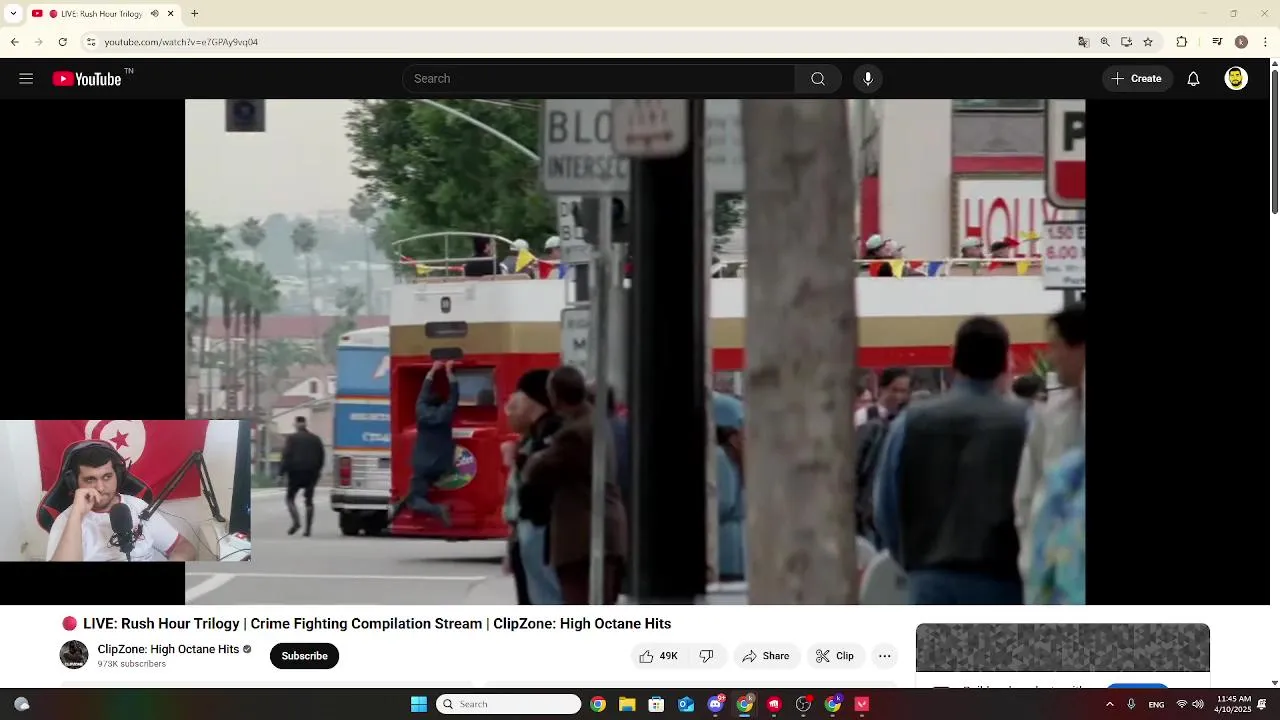The height and width of the screenshot is (720, 1280).
Task: Subscribe to ClipZone: High Octane Hits
Action: pyautogui.click(x=304, y=656)
